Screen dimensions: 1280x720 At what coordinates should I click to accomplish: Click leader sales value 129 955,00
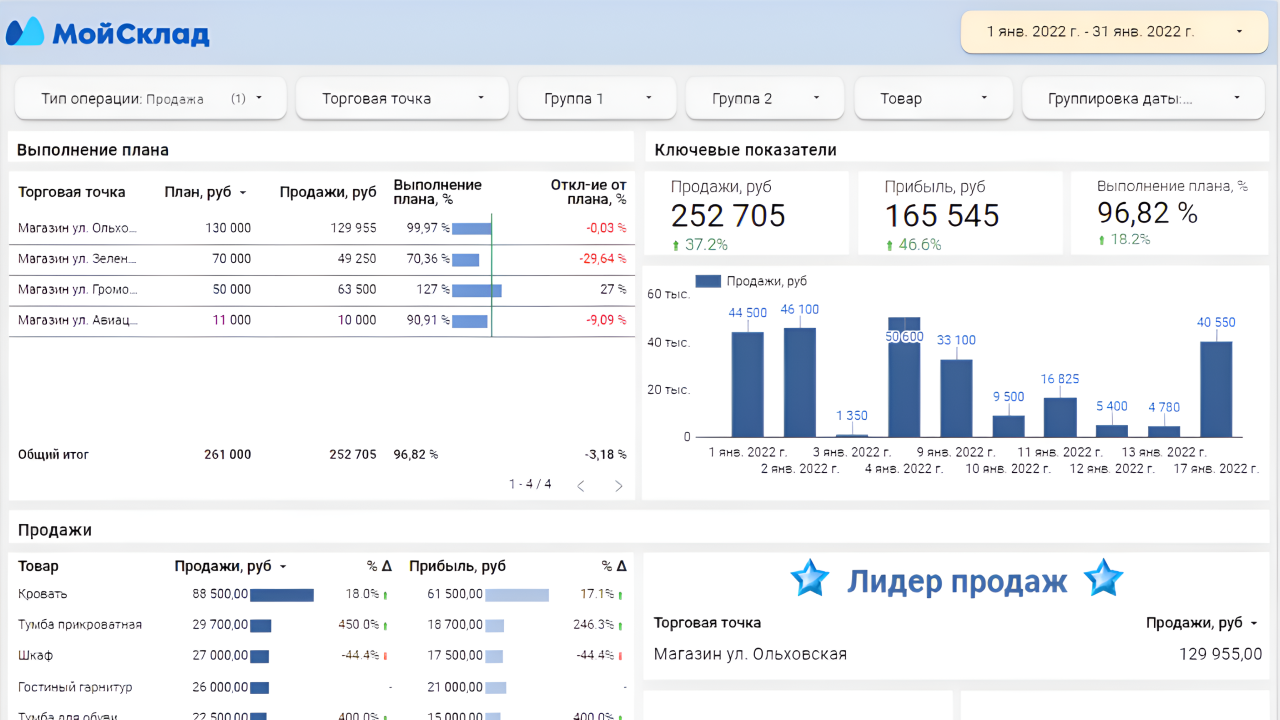[1220, 654]
